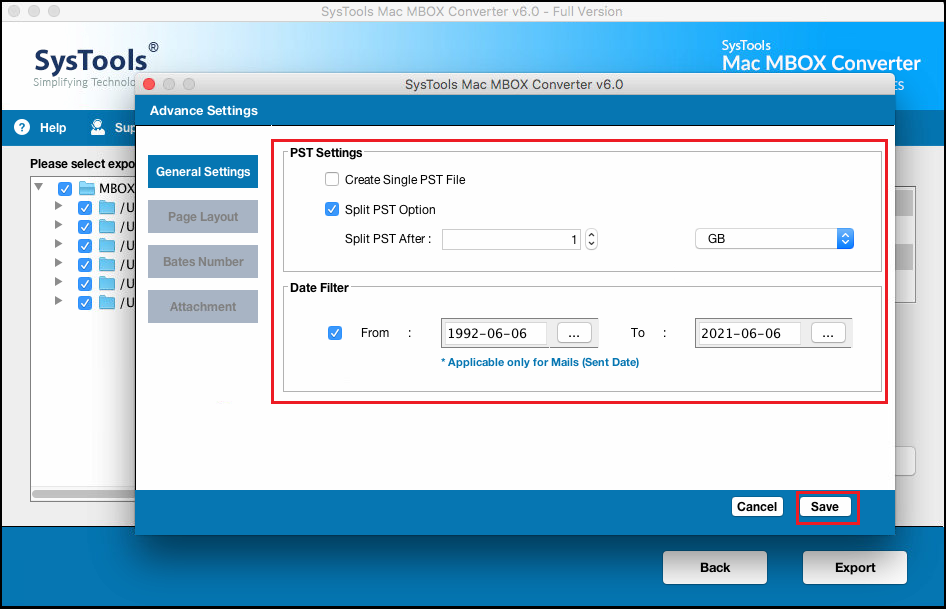Uncheck the topmost /U folder checkbox
The image size is (946, 609).
tap(85, 208)
